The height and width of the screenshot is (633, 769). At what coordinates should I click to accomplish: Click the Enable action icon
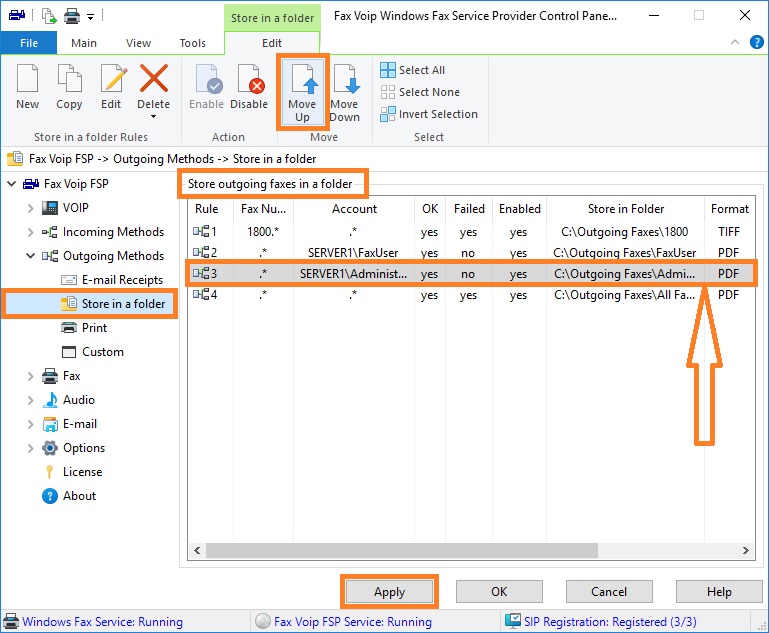pyautogui.click(x=209, y=78)
